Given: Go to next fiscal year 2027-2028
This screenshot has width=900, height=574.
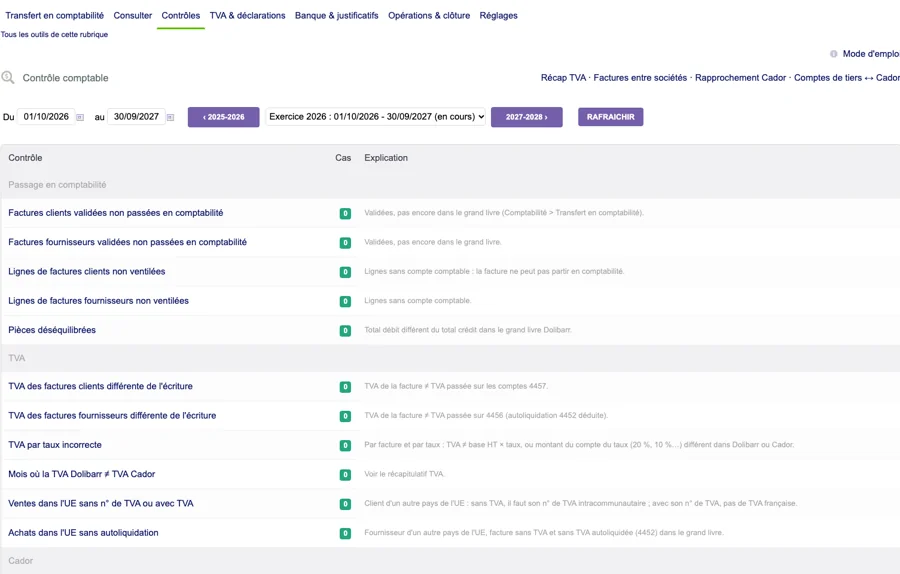Looking at the screenshot, I should pos(526,117).
